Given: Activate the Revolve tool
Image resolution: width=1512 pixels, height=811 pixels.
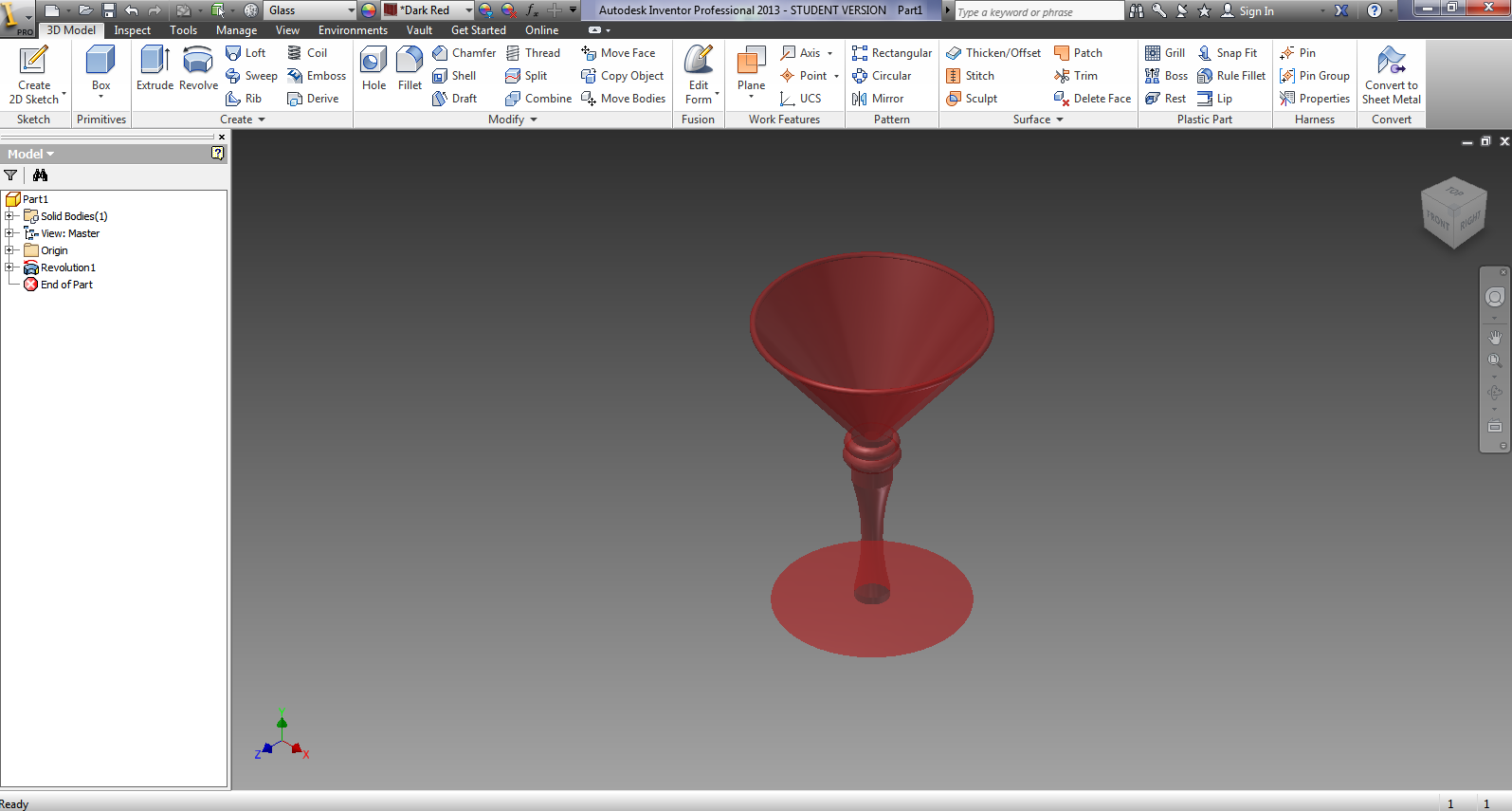Looking at the screenshot, I should tap(198, 68).
